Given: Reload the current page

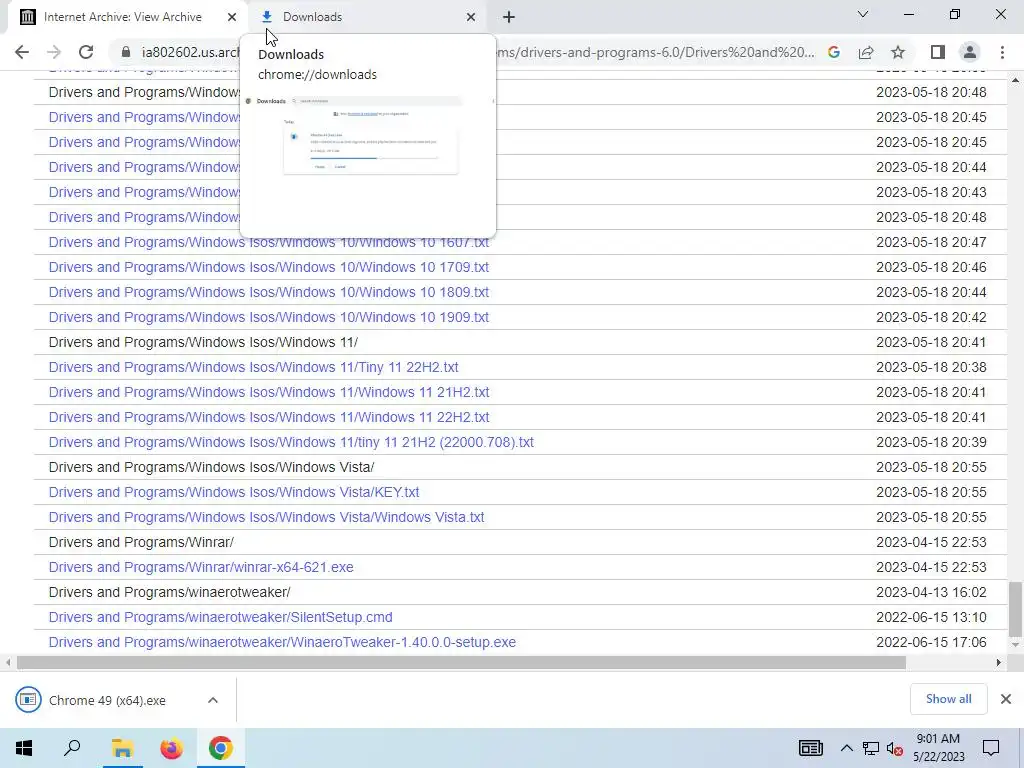Looking at the screenshot, I should pyautogui.click(x=86, y=52).
